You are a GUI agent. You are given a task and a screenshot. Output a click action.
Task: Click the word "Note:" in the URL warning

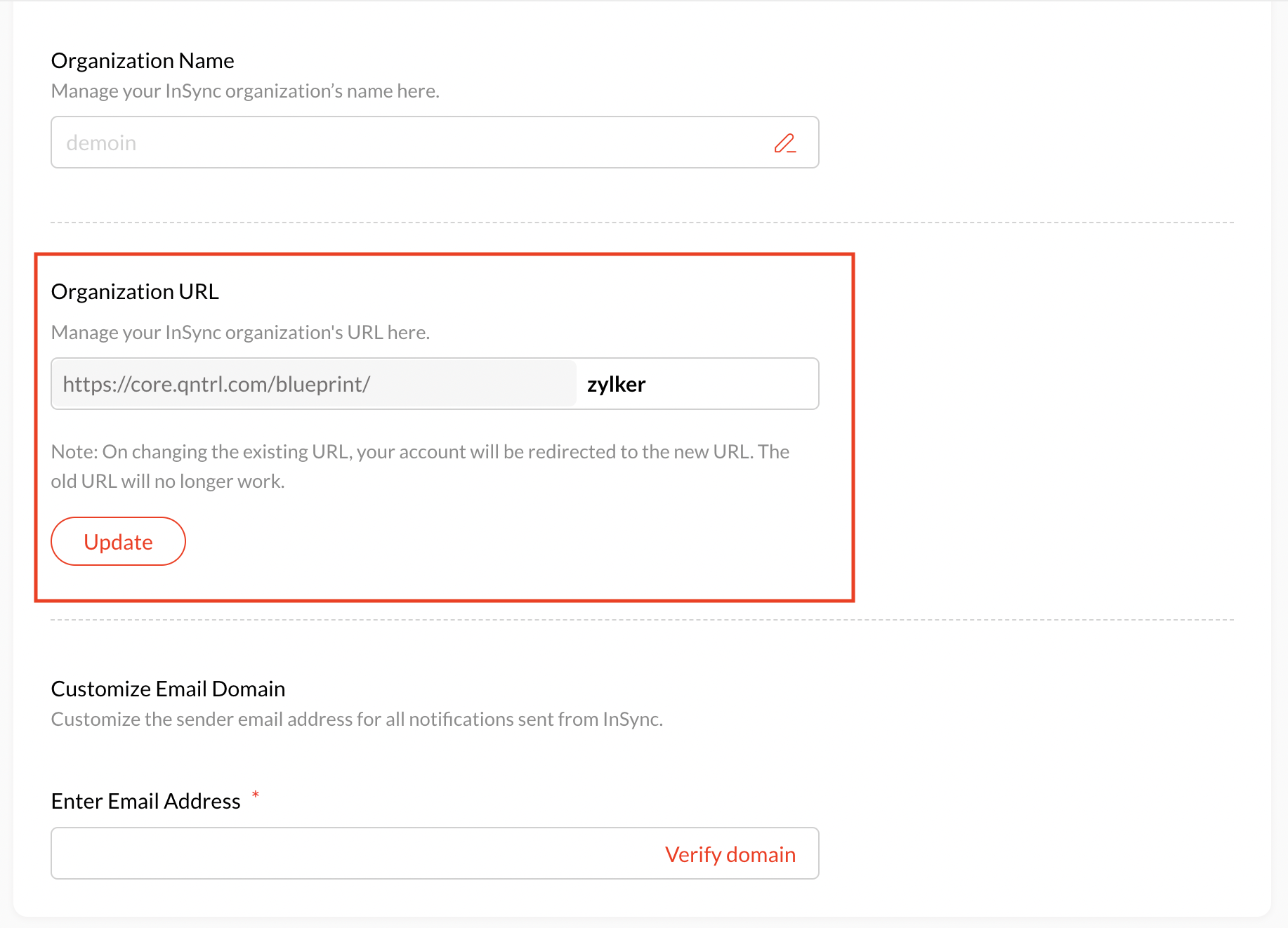74,452
